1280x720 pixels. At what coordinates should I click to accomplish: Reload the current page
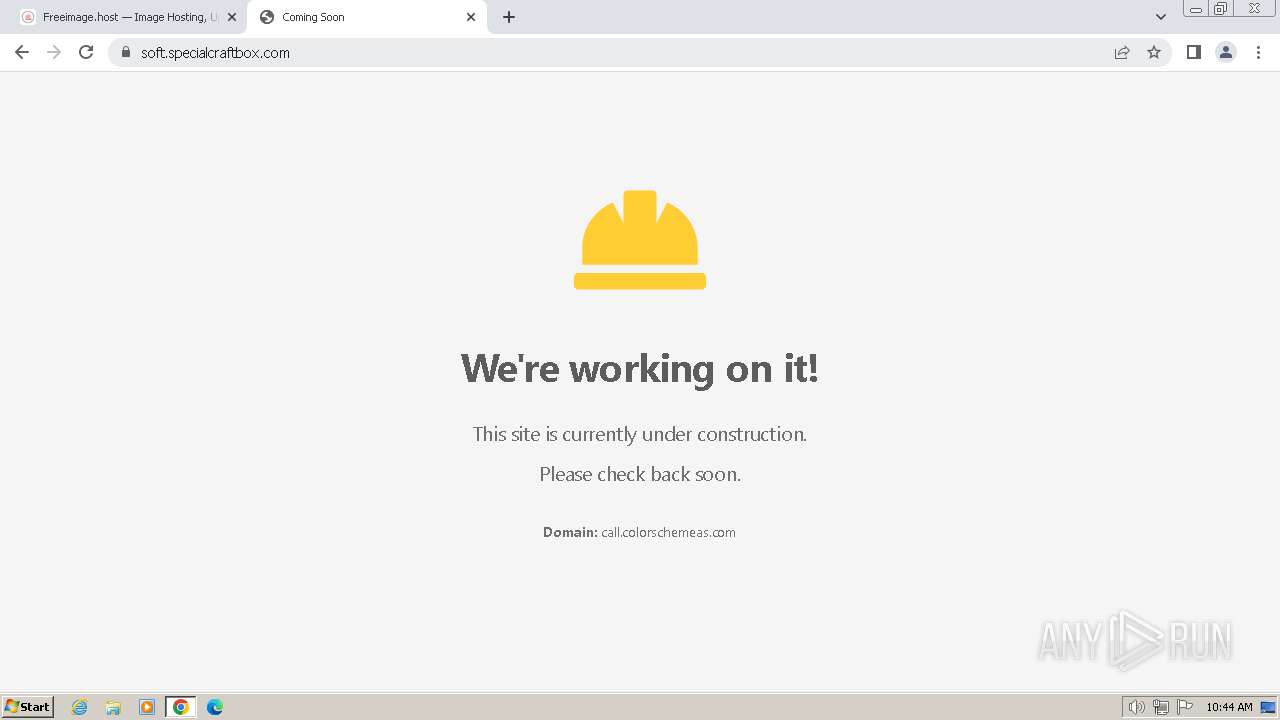86,52
